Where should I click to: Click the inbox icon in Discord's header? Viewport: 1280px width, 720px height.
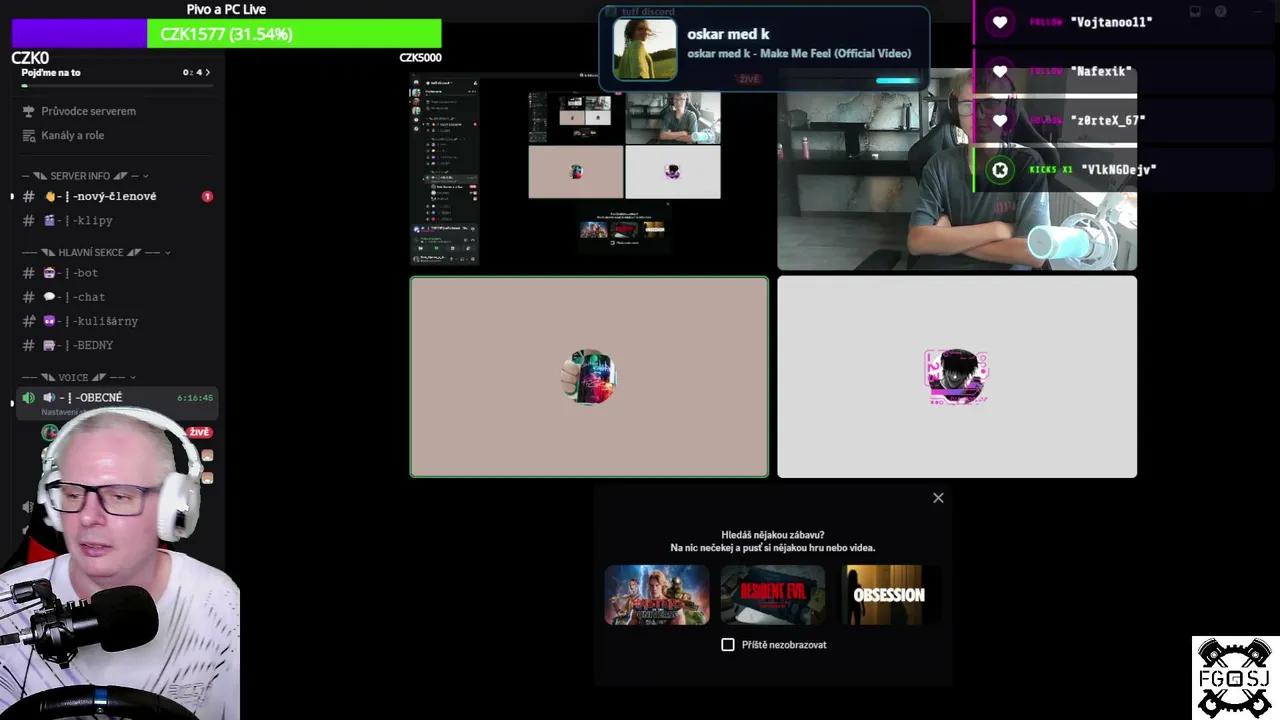(x=1195, y=12)
